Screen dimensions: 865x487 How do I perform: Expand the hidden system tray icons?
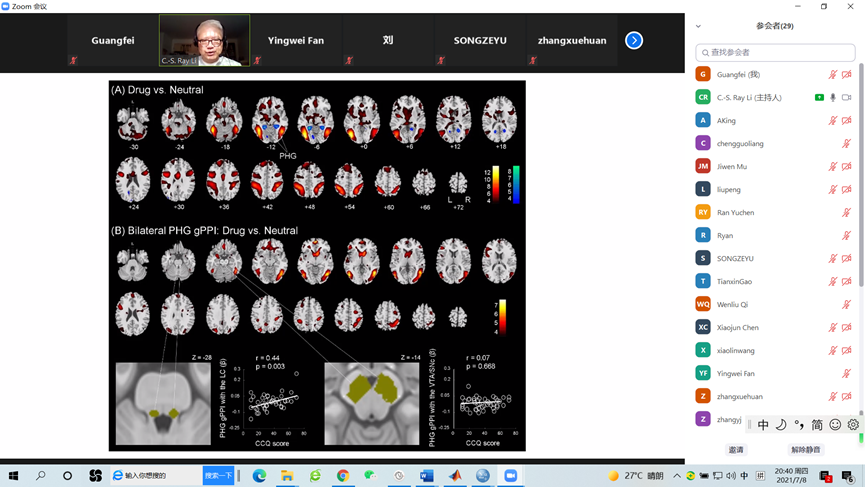[x=677, y=476]
